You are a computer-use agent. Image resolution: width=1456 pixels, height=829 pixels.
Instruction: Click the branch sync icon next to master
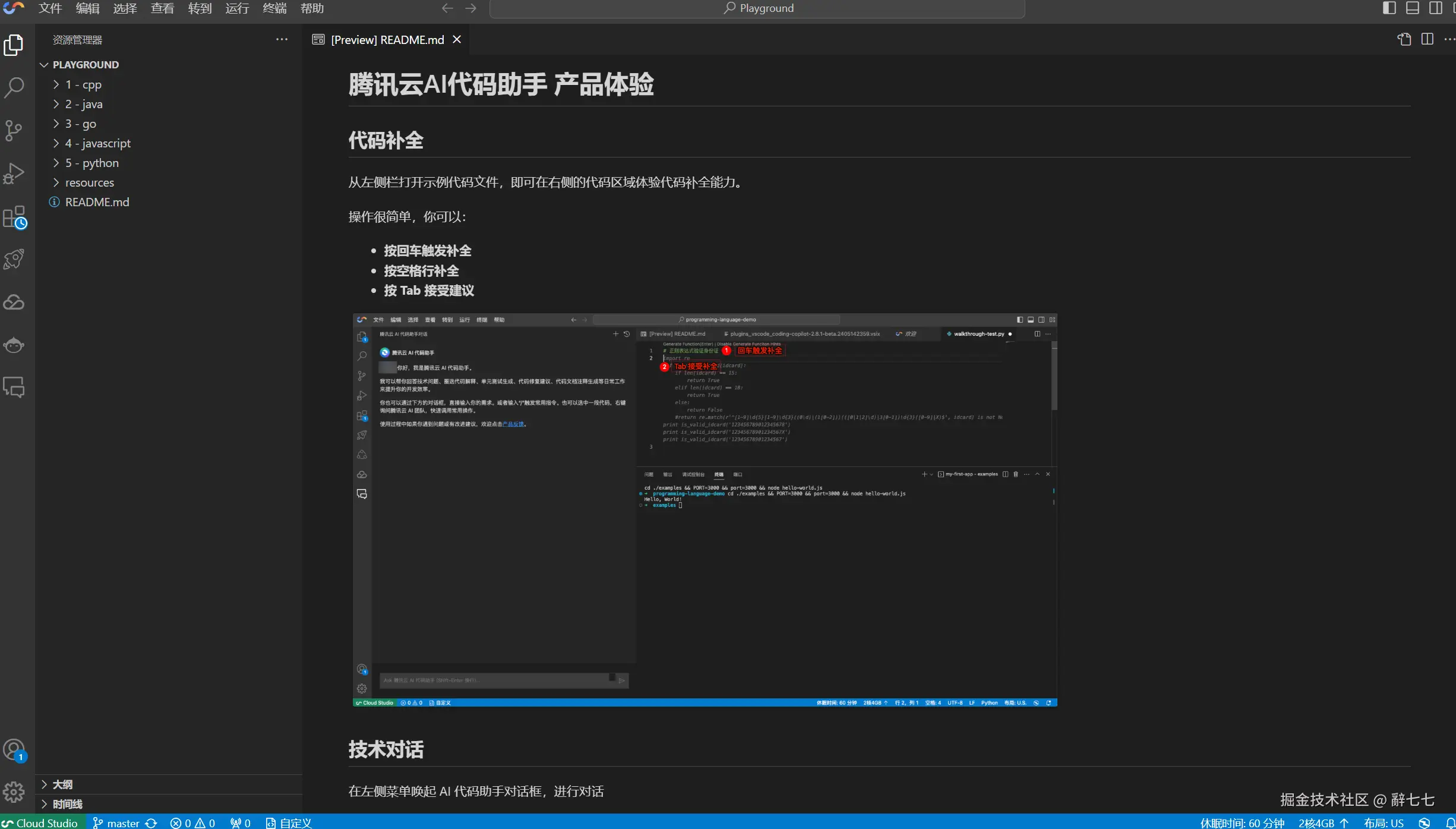(x=151, y=822)
